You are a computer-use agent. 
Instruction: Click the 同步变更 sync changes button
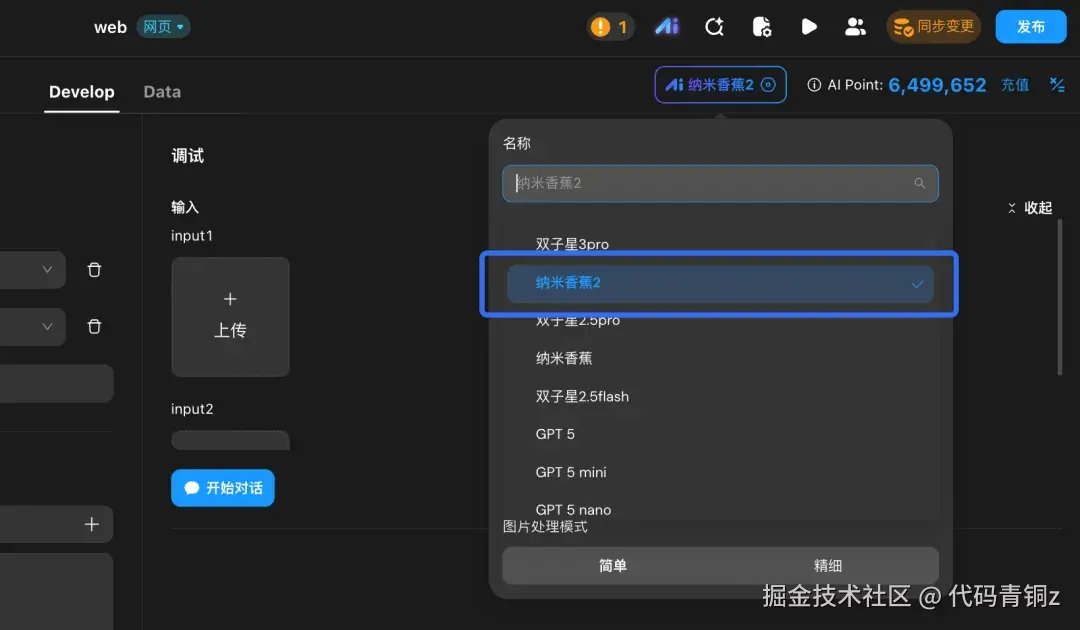933,27
